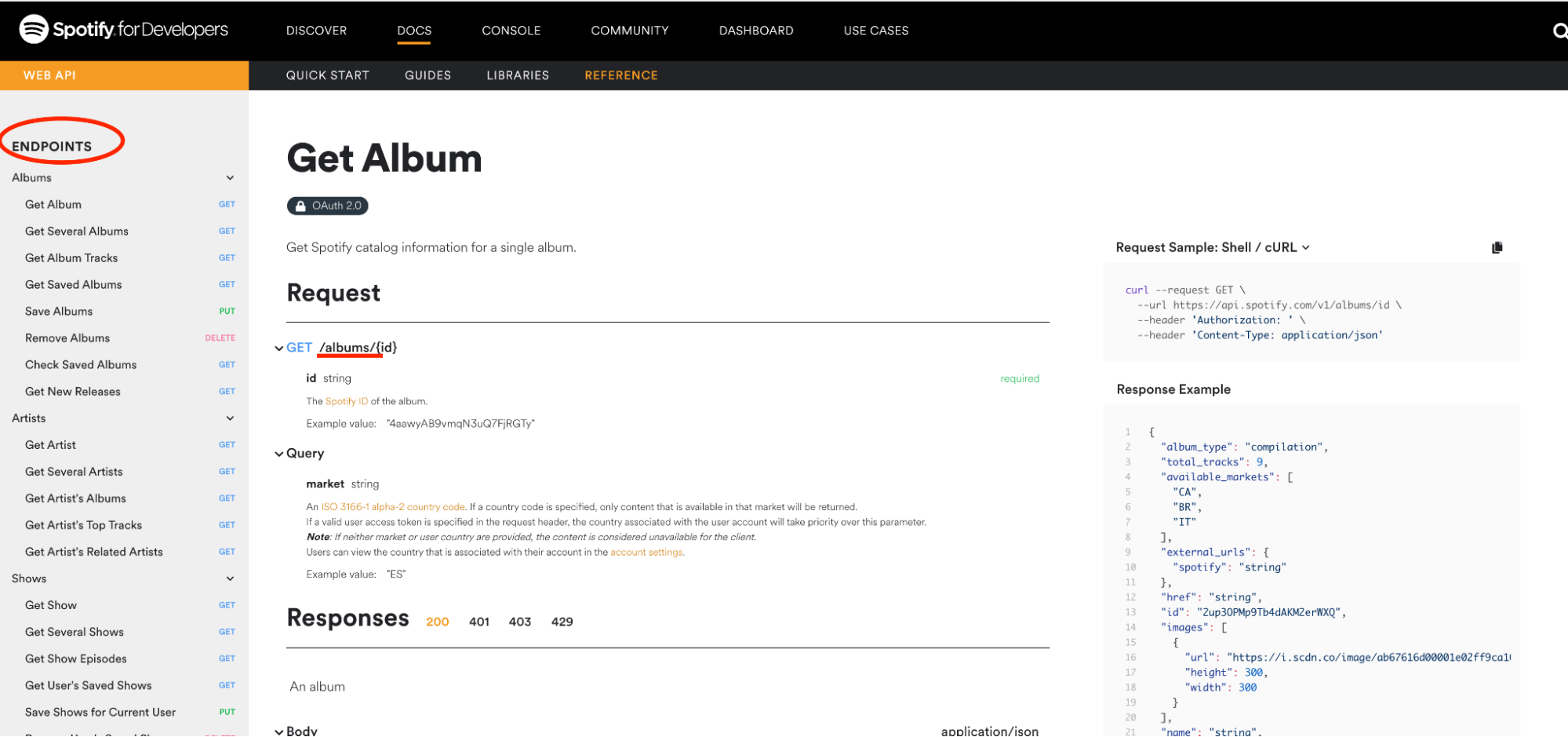This screenshot has width=1568, height=737.
Task: Open the account settings link
Action: click(x=646, y=553)
